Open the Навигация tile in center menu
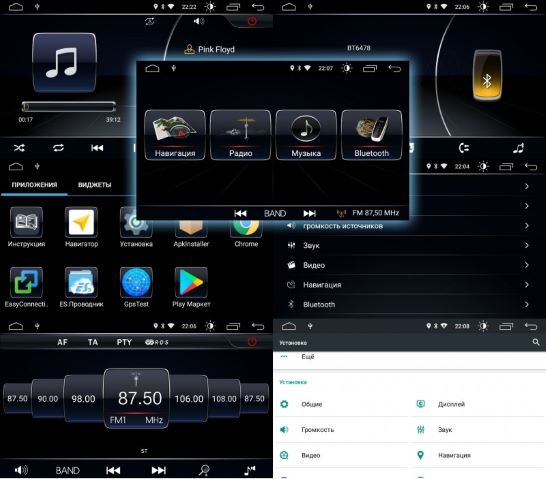Image resolution: width=546 pixels, height=479 pixels. click(x=175, y=135)
